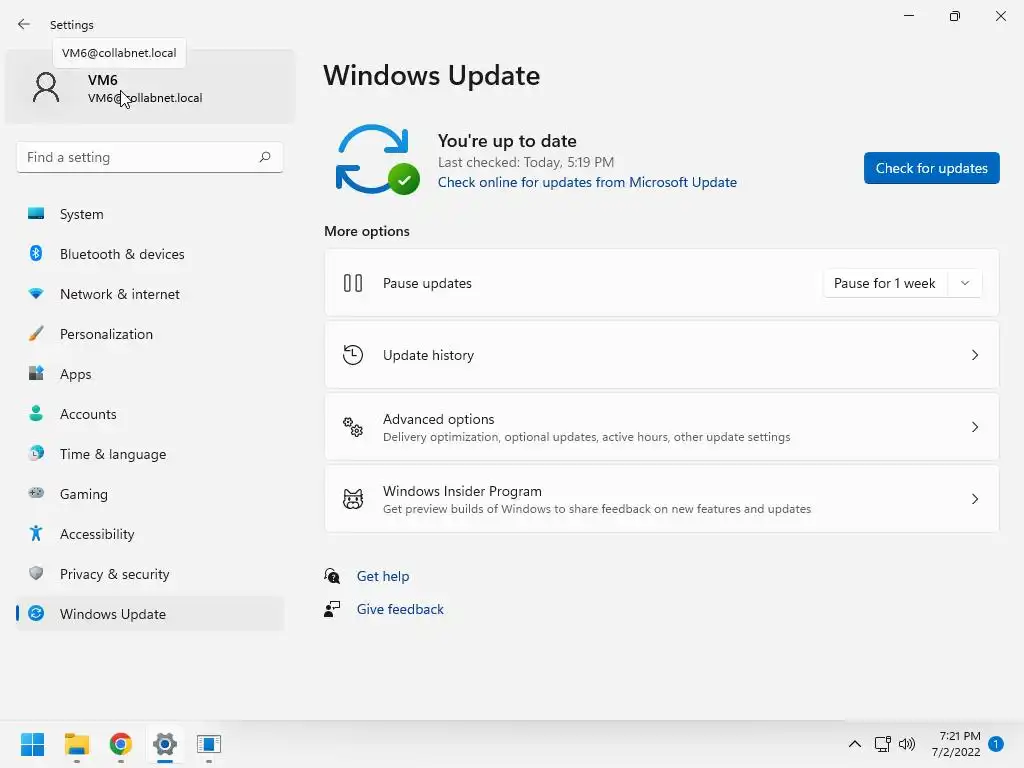The height and width of the screenshot is (768, 1024).
Task: Show hidden icons in system tray
Action: coord(854,743)
